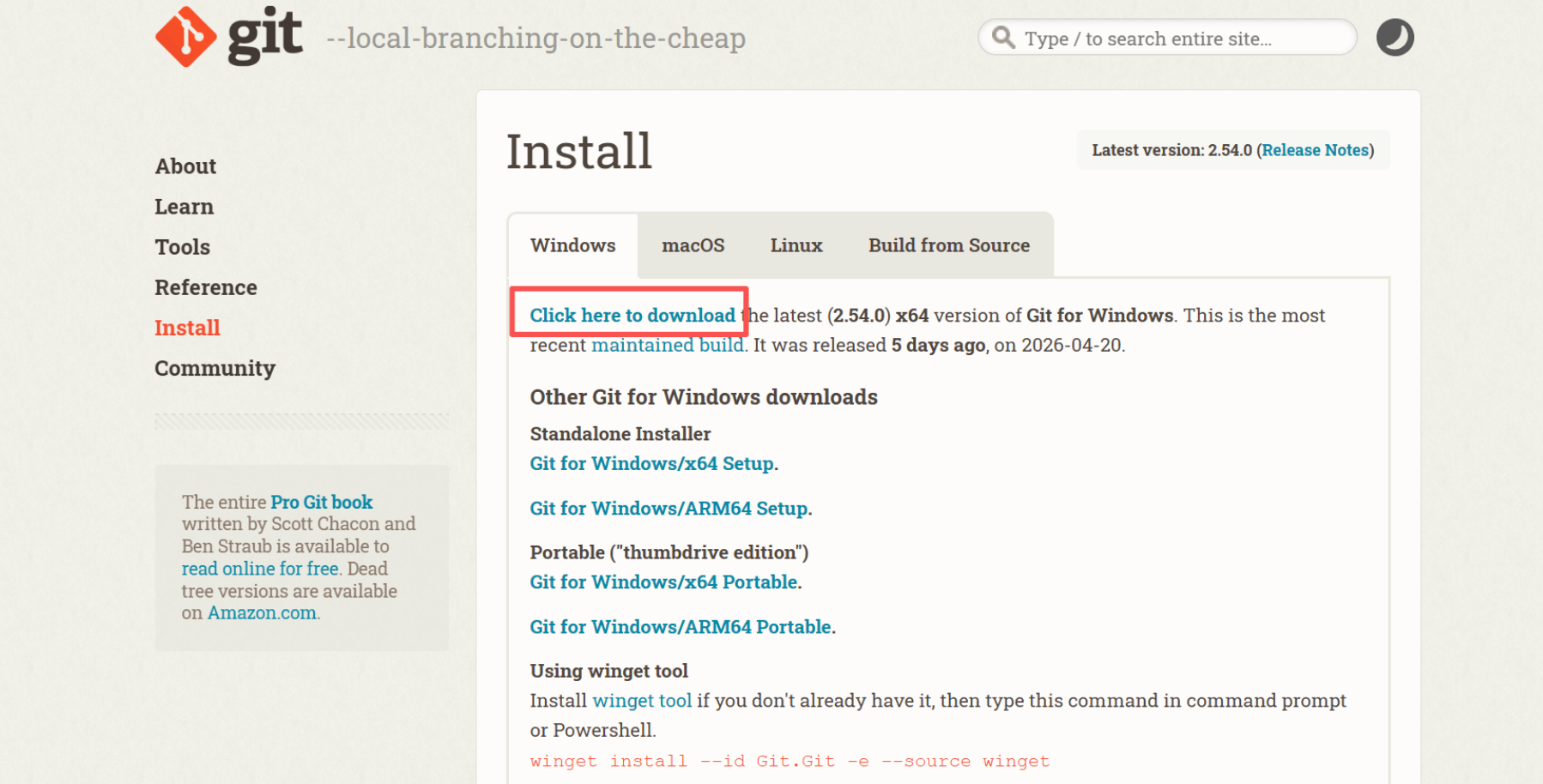Screen dimensions: 1543x784
Task: Open the macOS install tab
Action: click(x=693, y=245)
